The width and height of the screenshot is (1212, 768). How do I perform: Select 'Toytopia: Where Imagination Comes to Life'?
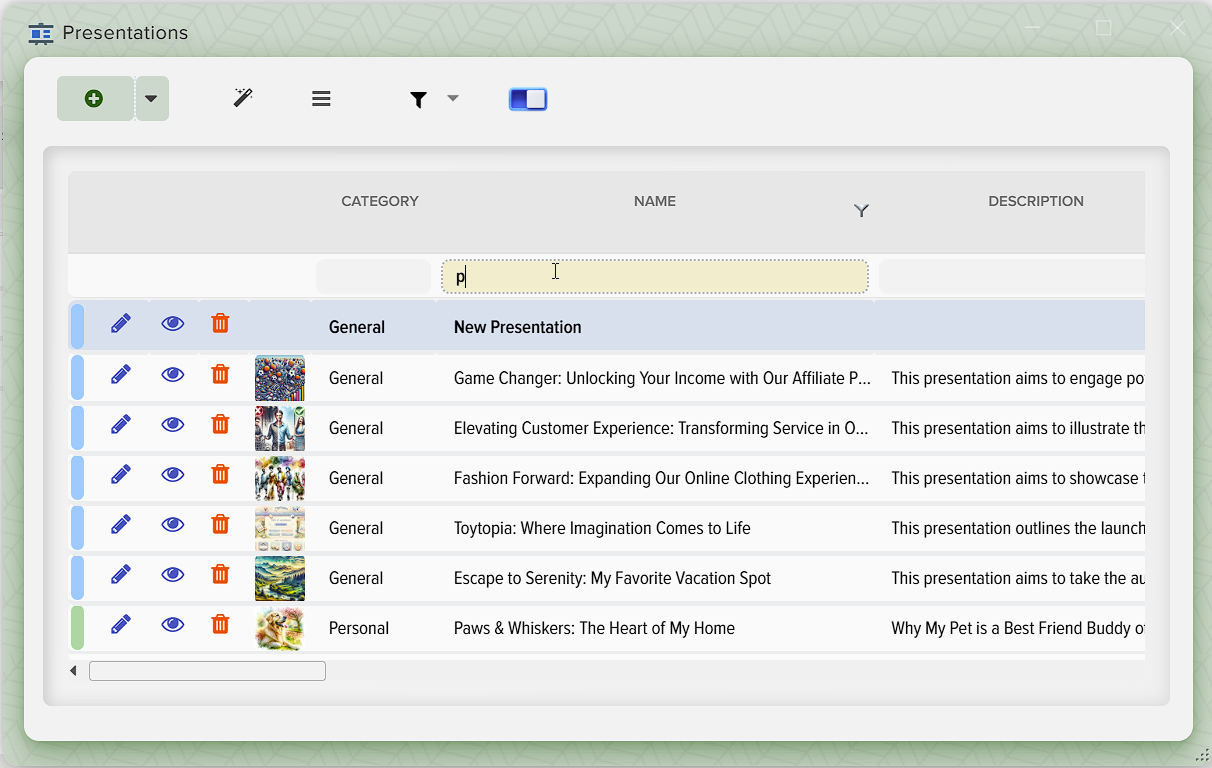(602, 528)
